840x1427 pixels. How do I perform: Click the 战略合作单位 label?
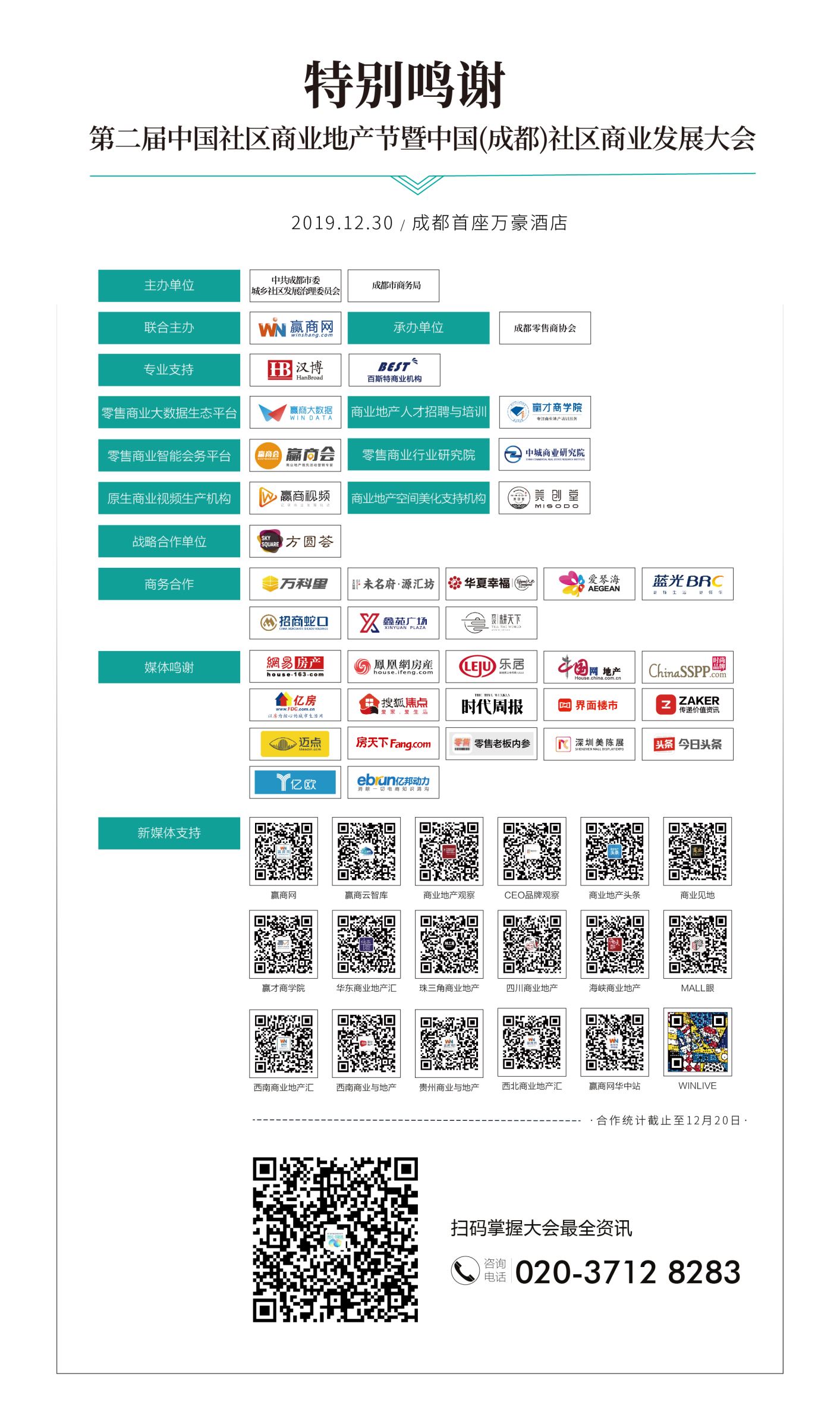(169, 541)
